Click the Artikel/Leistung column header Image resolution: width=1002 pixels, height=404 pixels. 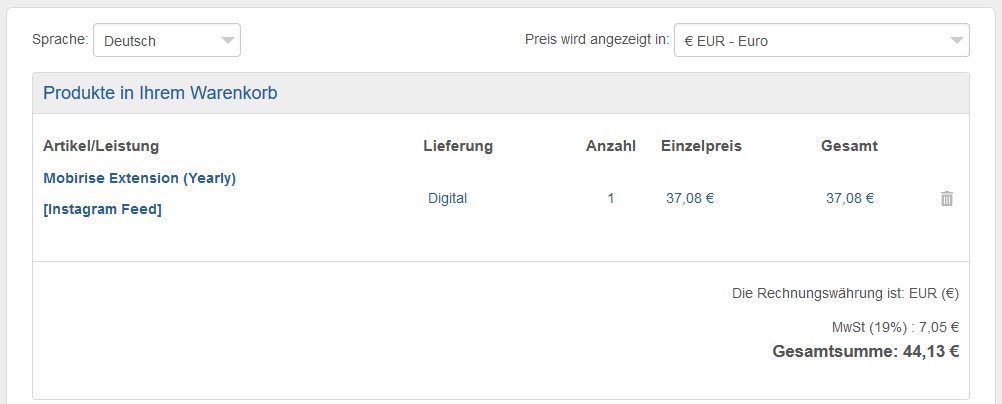101,146
